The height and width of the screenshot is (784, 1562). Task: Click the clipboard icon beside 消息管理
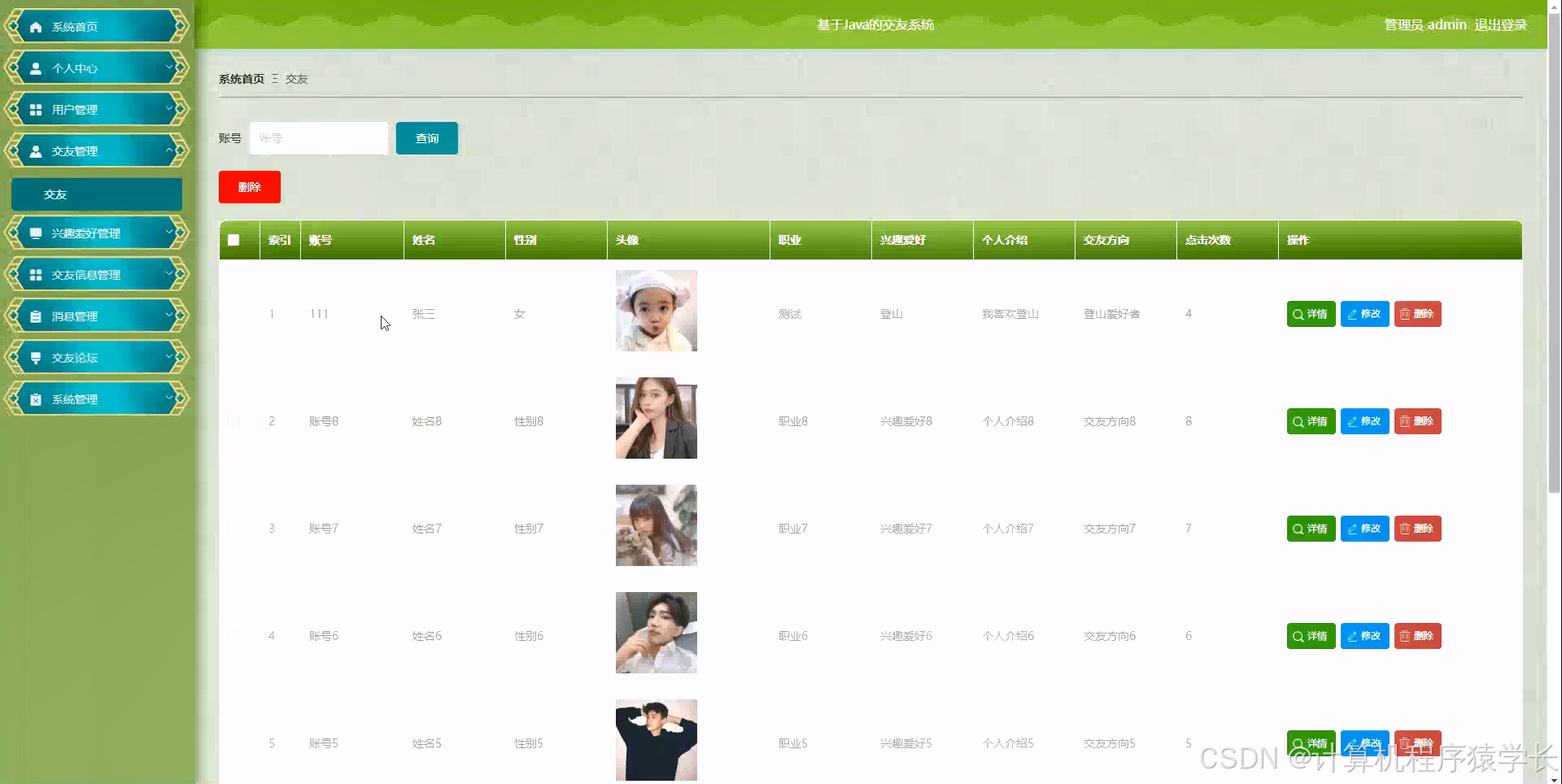coord(36,316)
